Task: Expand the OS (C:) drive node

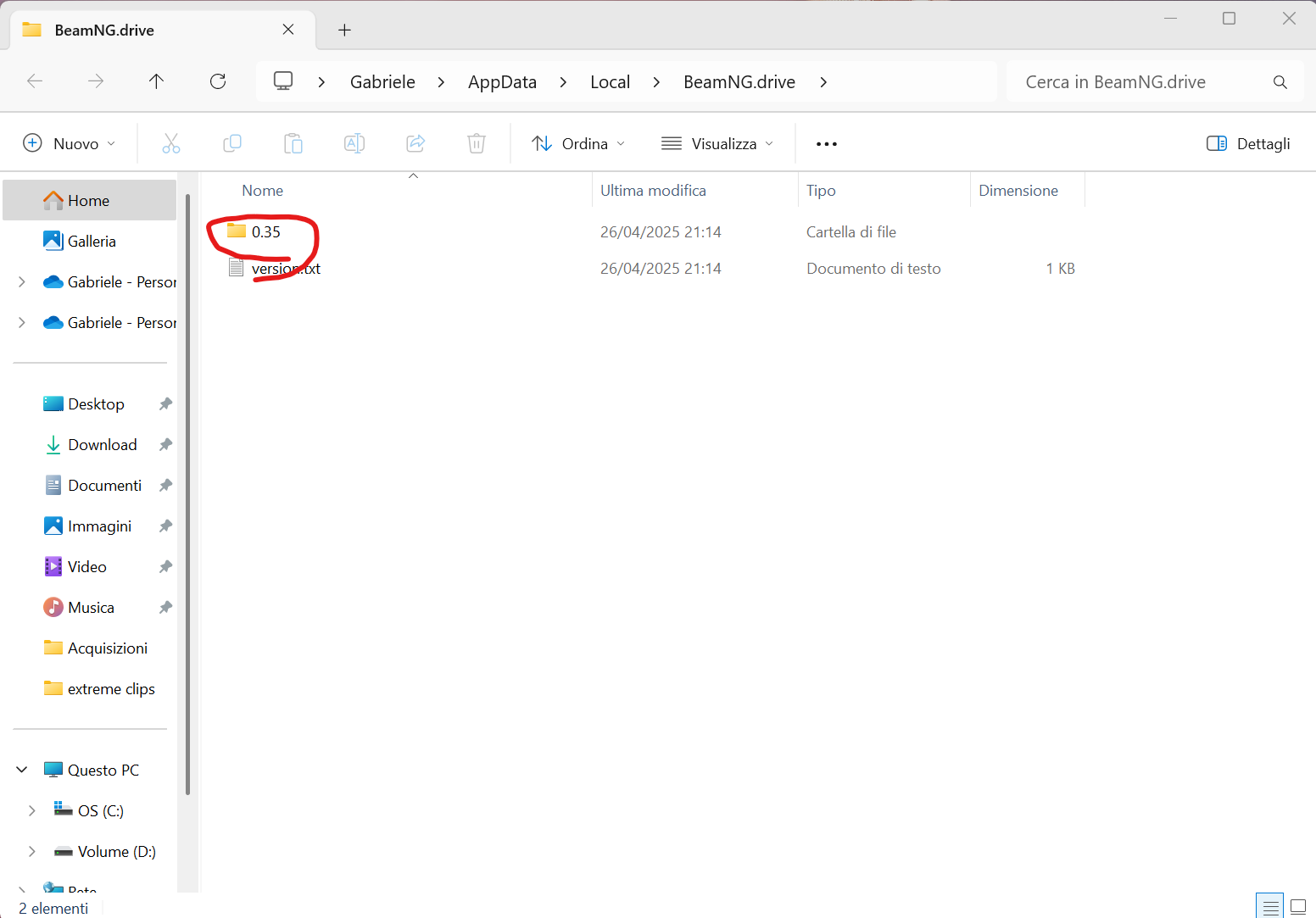Action: point(32,810)
